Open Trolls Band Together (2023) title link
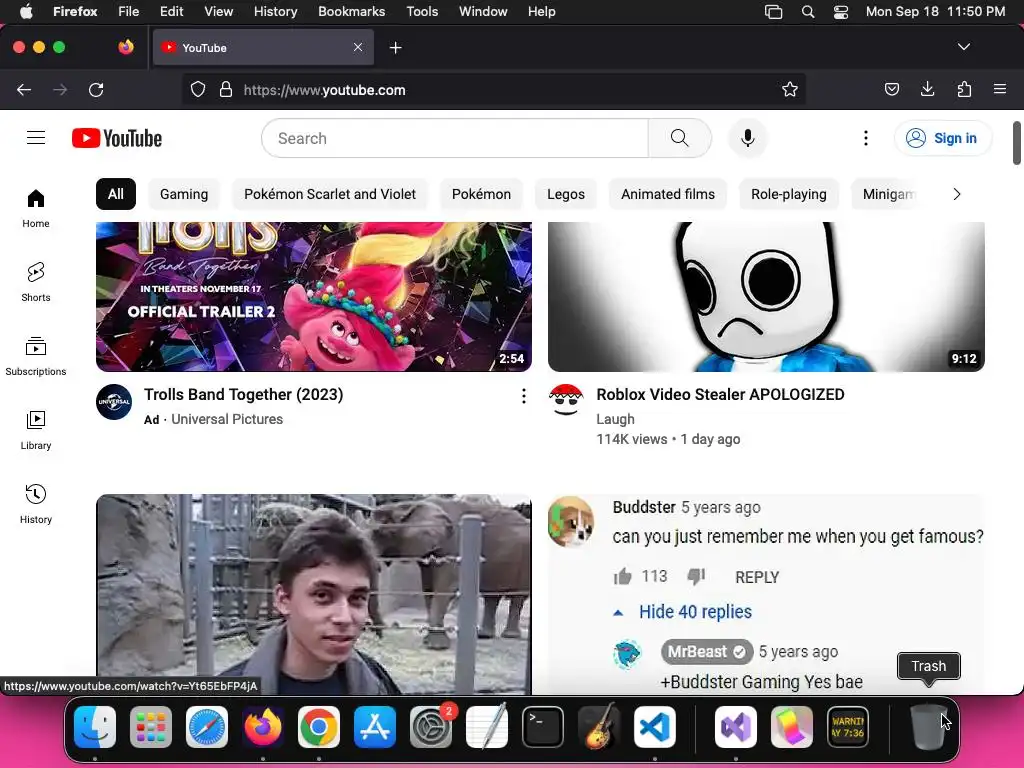Image resolution: width=1024 pixels, height=768 pixels. coord(244,394)
